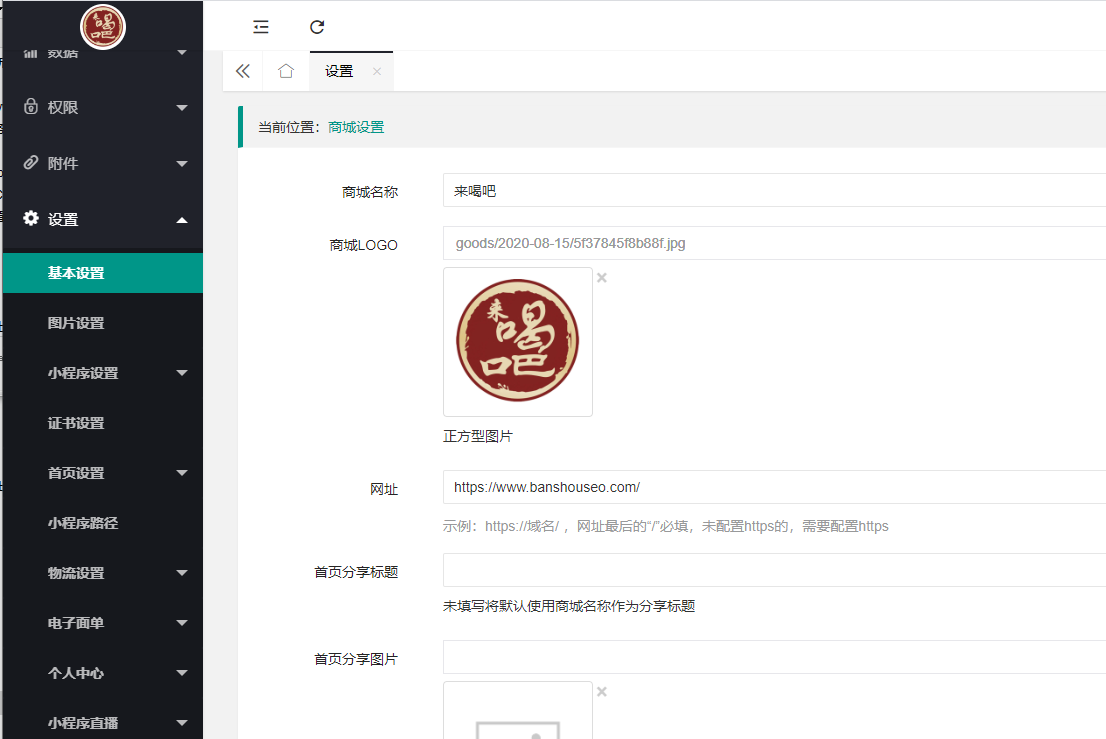Image resolution: width=1106 pixels, height=739 pixels.
Task: Collapse the 设置 sidebar section
Action: coord(102,219)
